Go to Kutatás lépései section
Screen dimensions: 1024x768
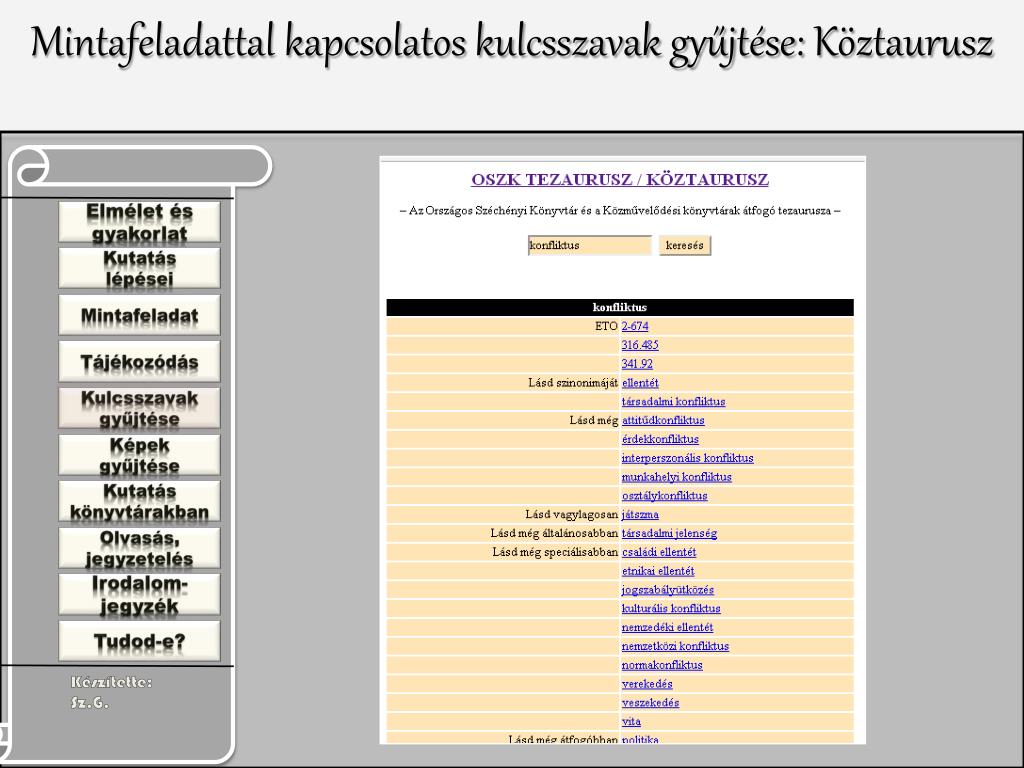pos(139,268)
